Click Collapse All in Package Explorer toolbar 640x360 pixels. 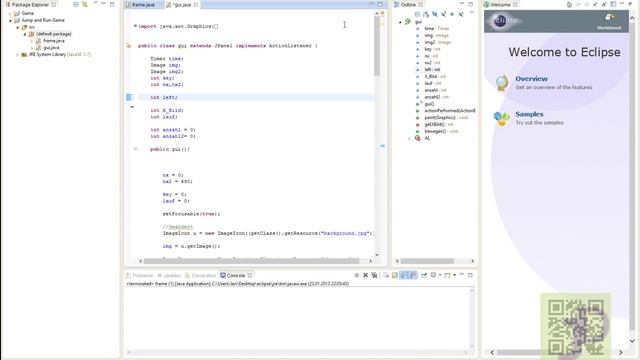coord(76,4)
